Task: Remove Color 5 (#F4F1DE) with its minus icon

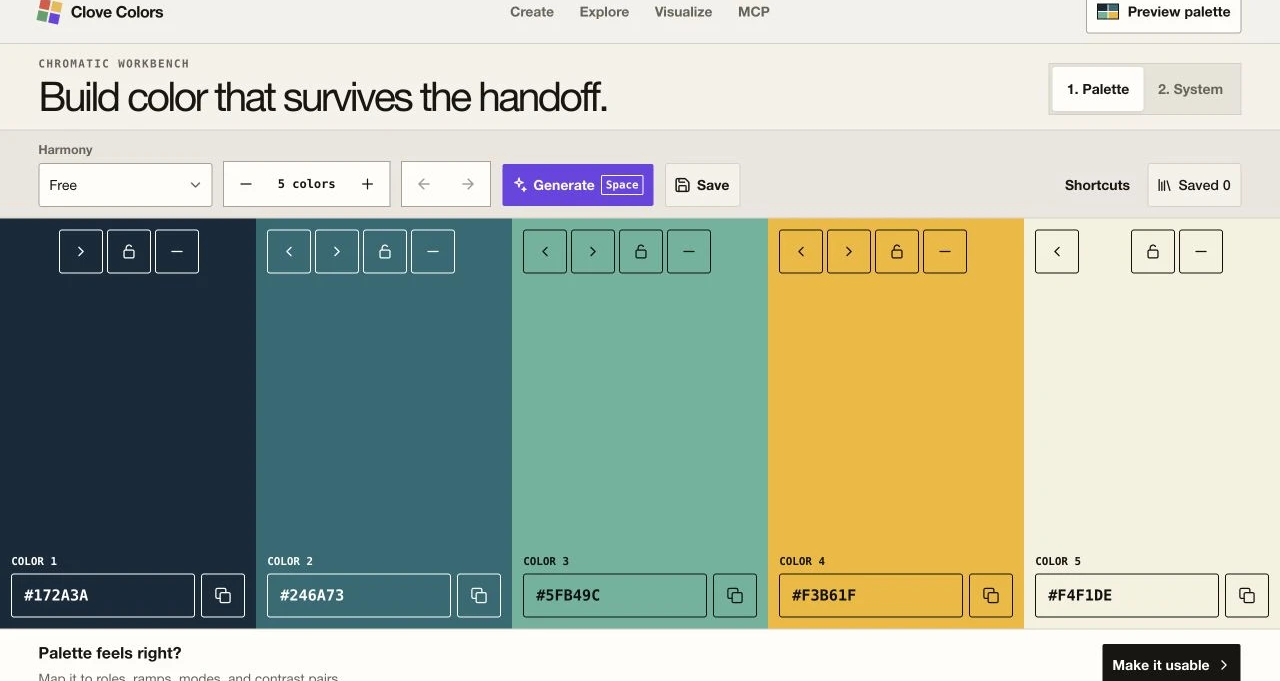Action: [x=1201, y=252]
